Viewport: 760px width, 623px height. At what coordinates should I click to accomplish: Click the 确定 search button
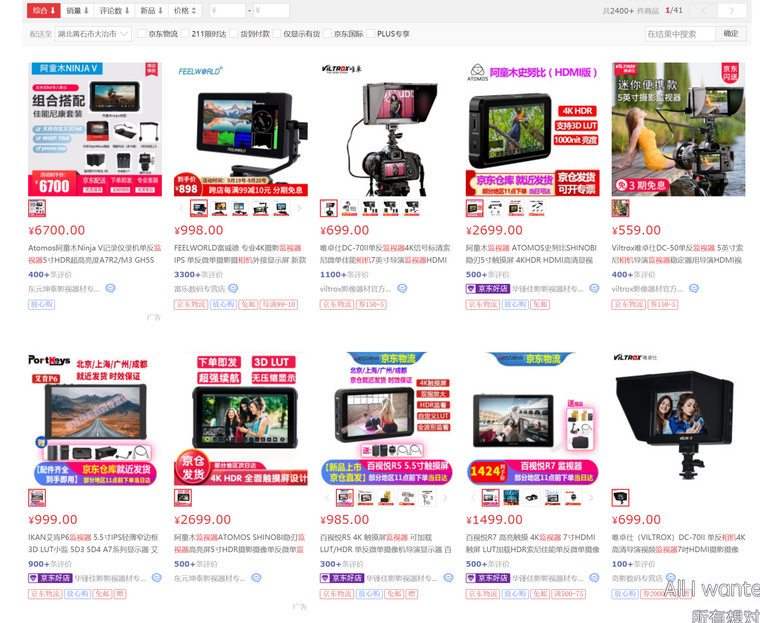[x=731, y=33]
